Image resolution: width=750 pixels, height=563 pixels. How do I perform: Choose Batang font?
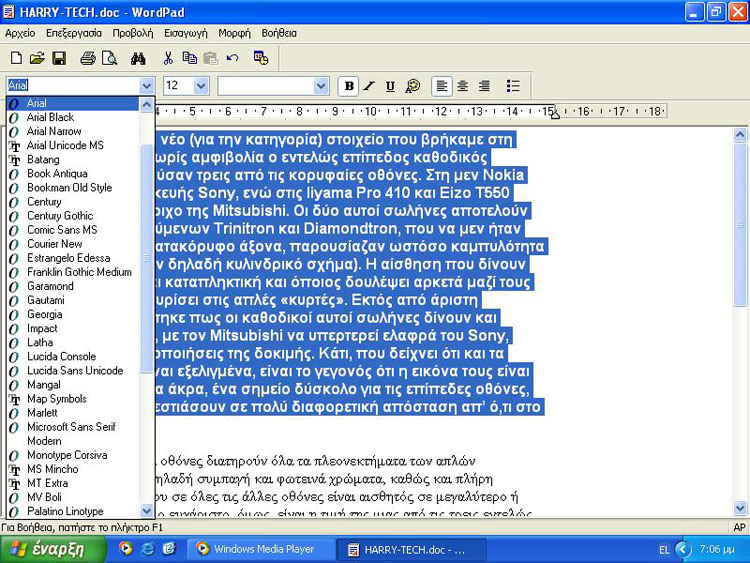pyautogui.click(x=73, y=159)
